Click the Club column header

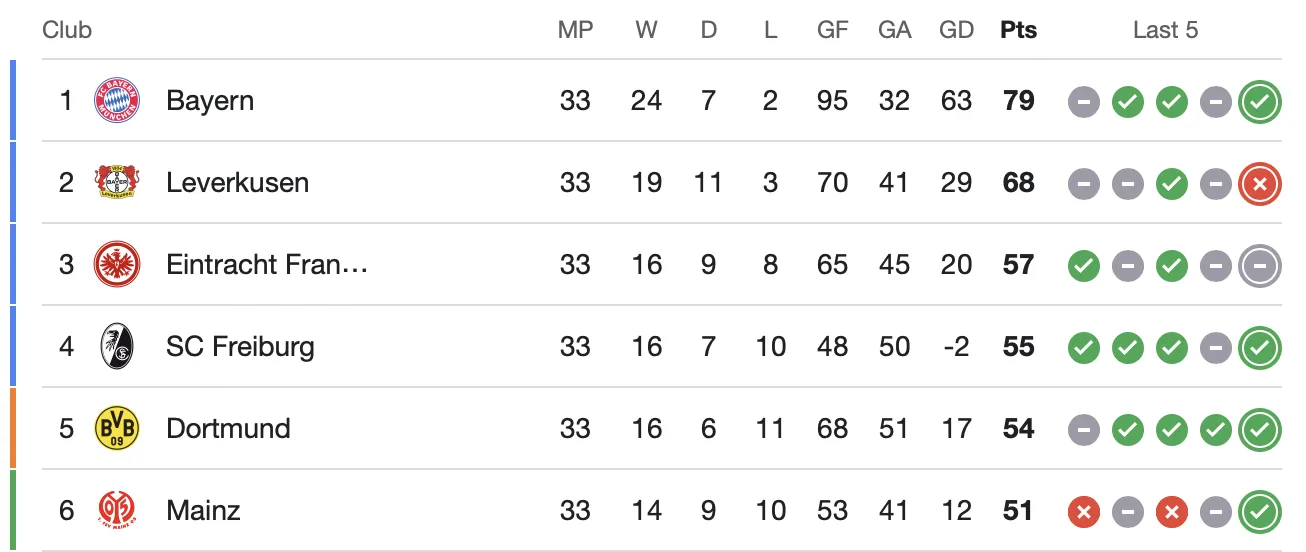[x=67, y=30]
